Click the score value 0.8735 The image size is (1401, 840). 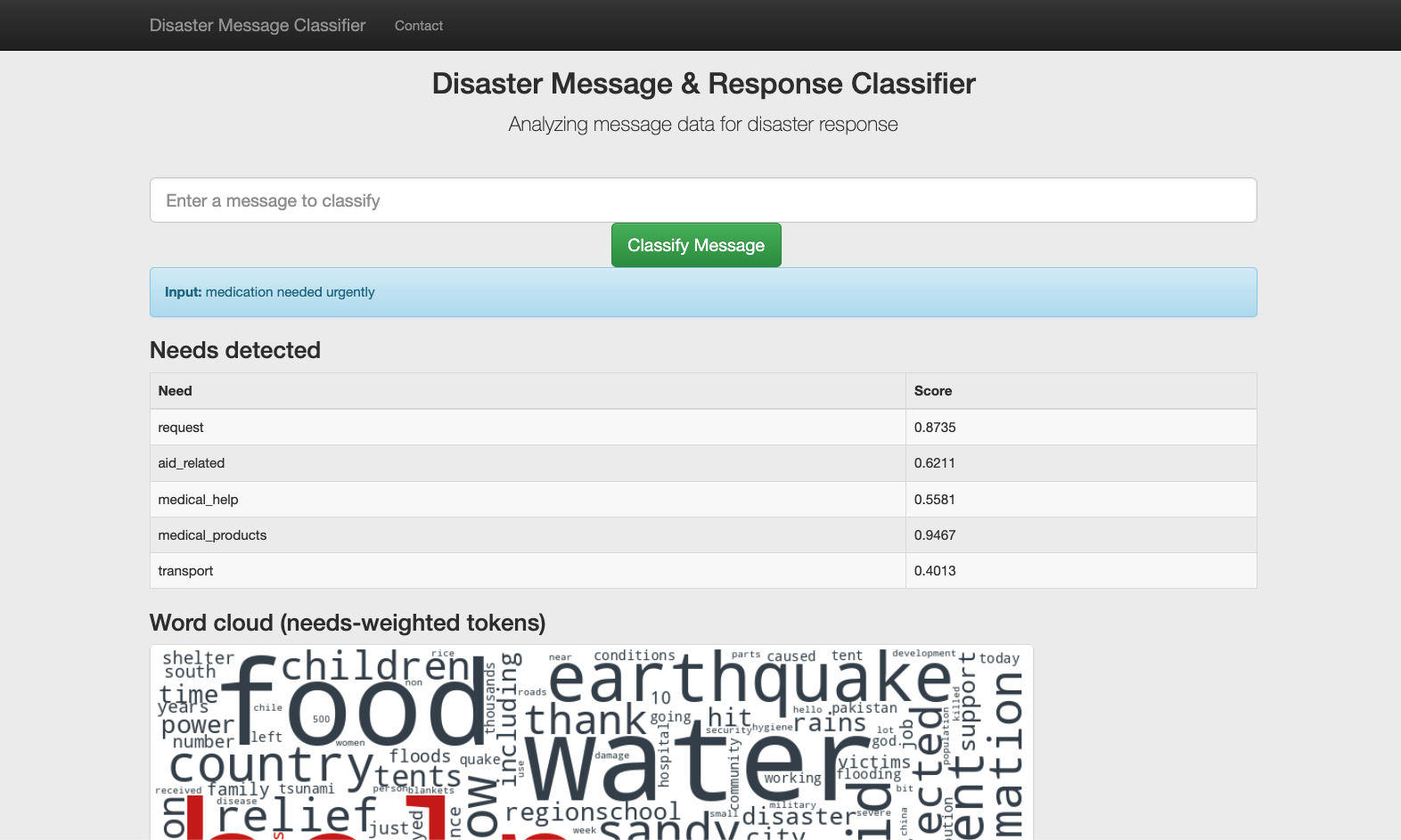[x=1081, y=428]
